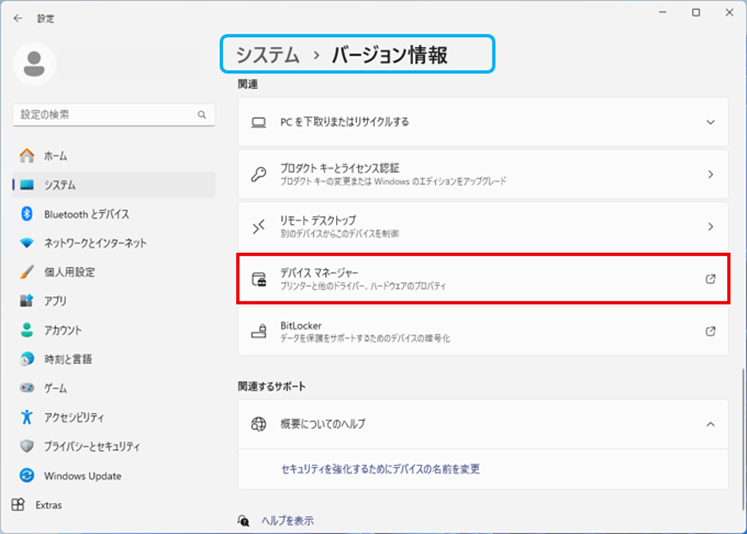The width and height of the screenshot is (747, 534).
Task: Click the 個人用設定 paintbrush icon
Action: (x=27, y=272)
